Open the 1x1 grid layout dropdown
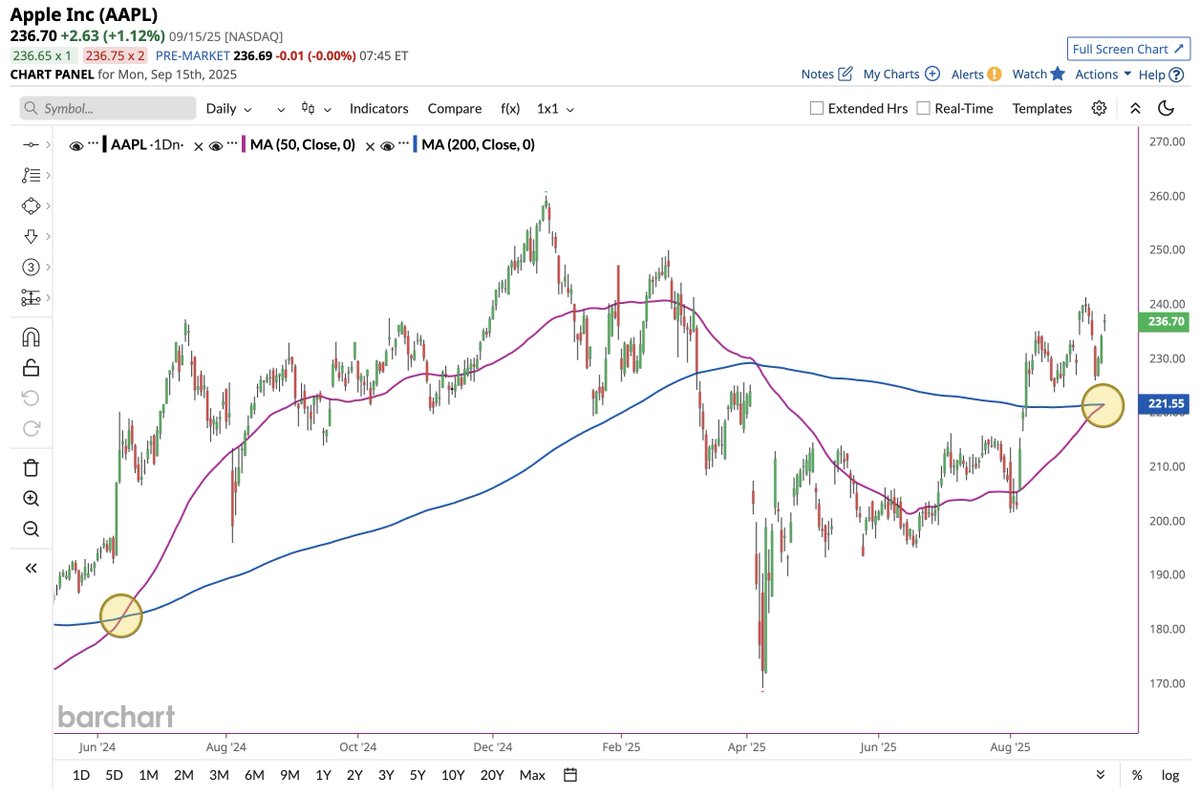 (555, 109)
